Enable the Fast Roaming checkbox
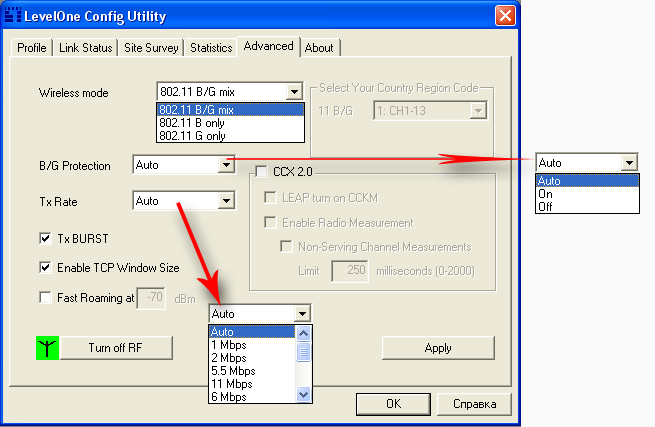 coord(45,297)
